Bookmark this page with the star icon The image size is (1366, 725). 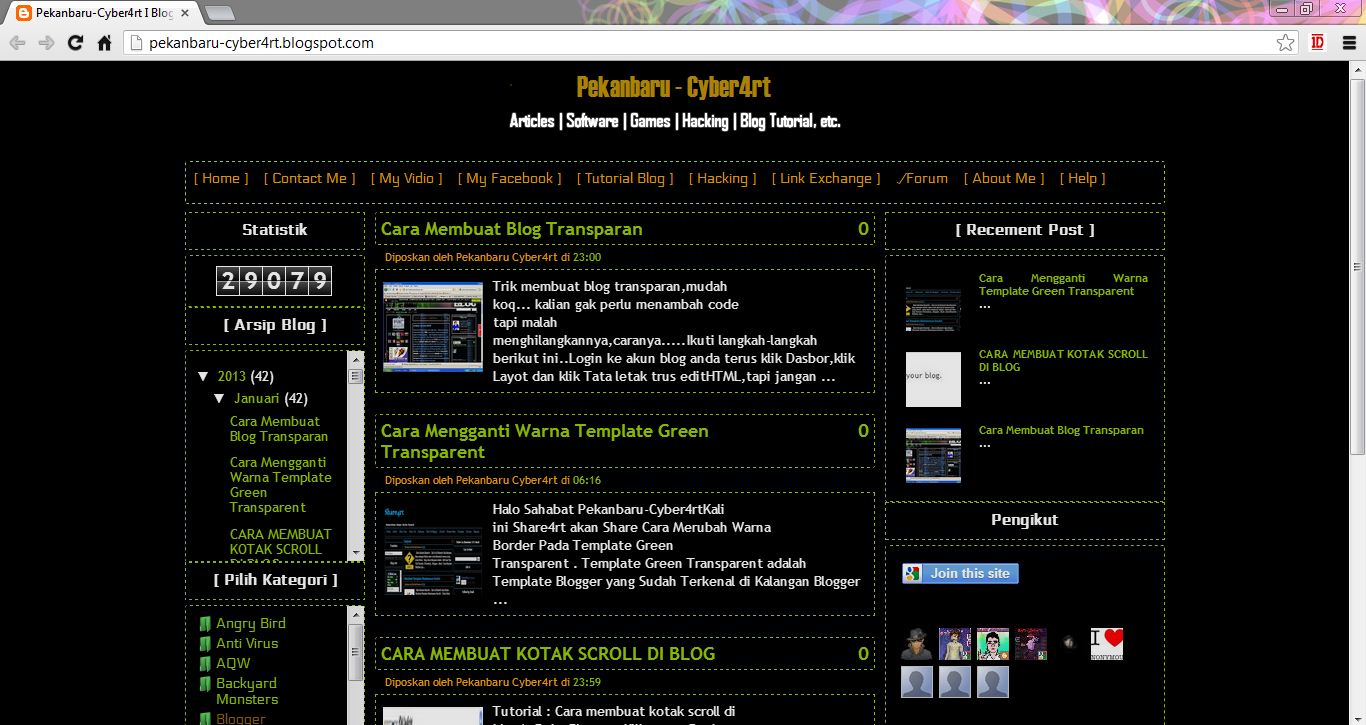(x=1286, y=43)
